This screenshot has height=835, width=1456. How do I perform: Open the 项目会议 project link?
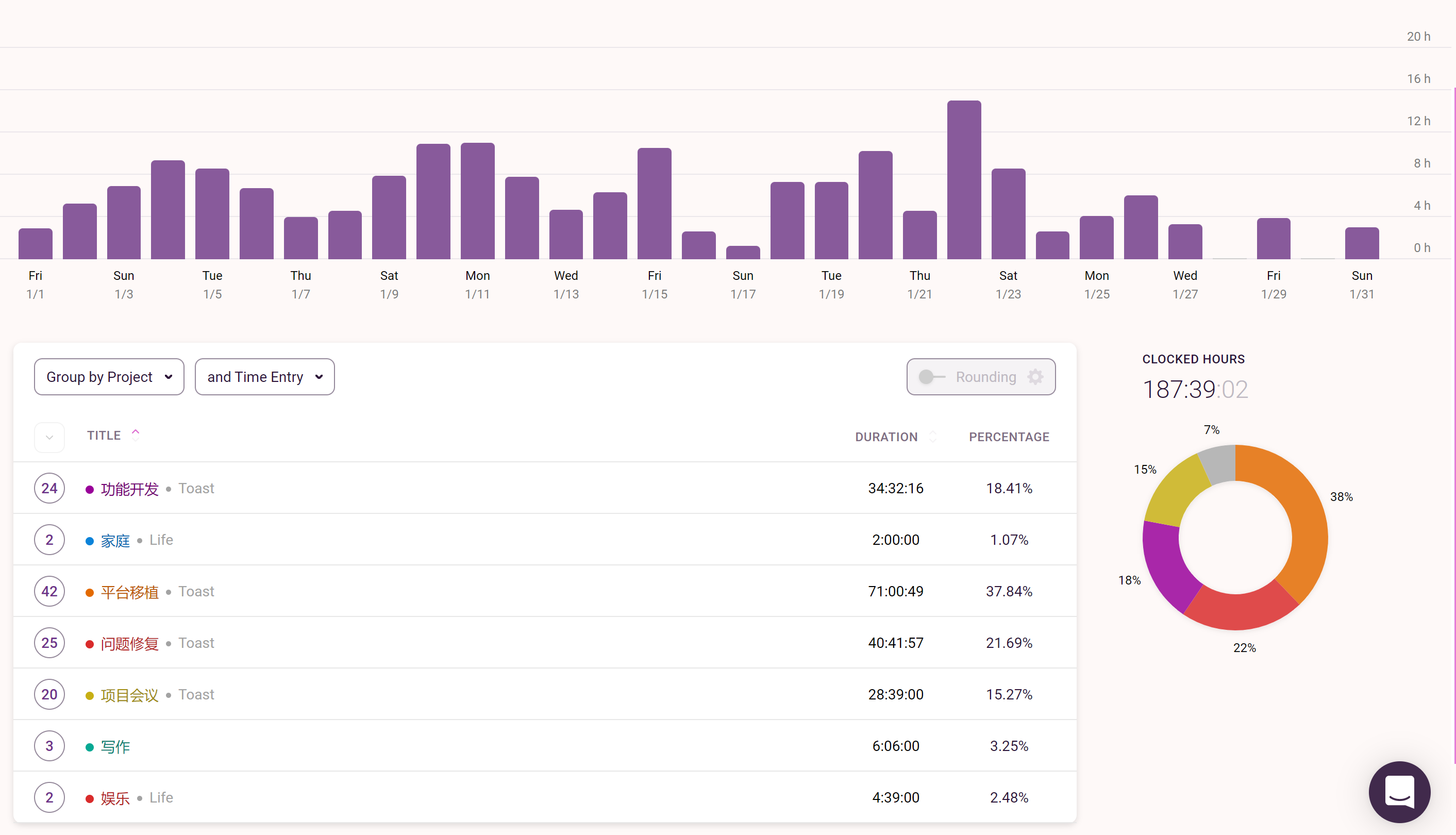(129, 695)
